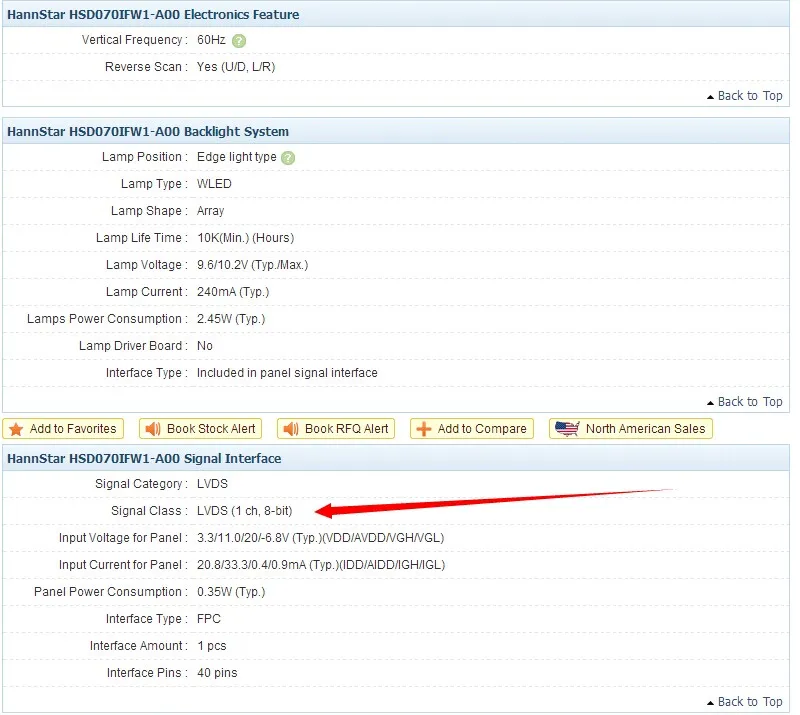
Task: Select '2.45W (Typ.)' value
Action: pyautogui.click(x=231, y=319)
